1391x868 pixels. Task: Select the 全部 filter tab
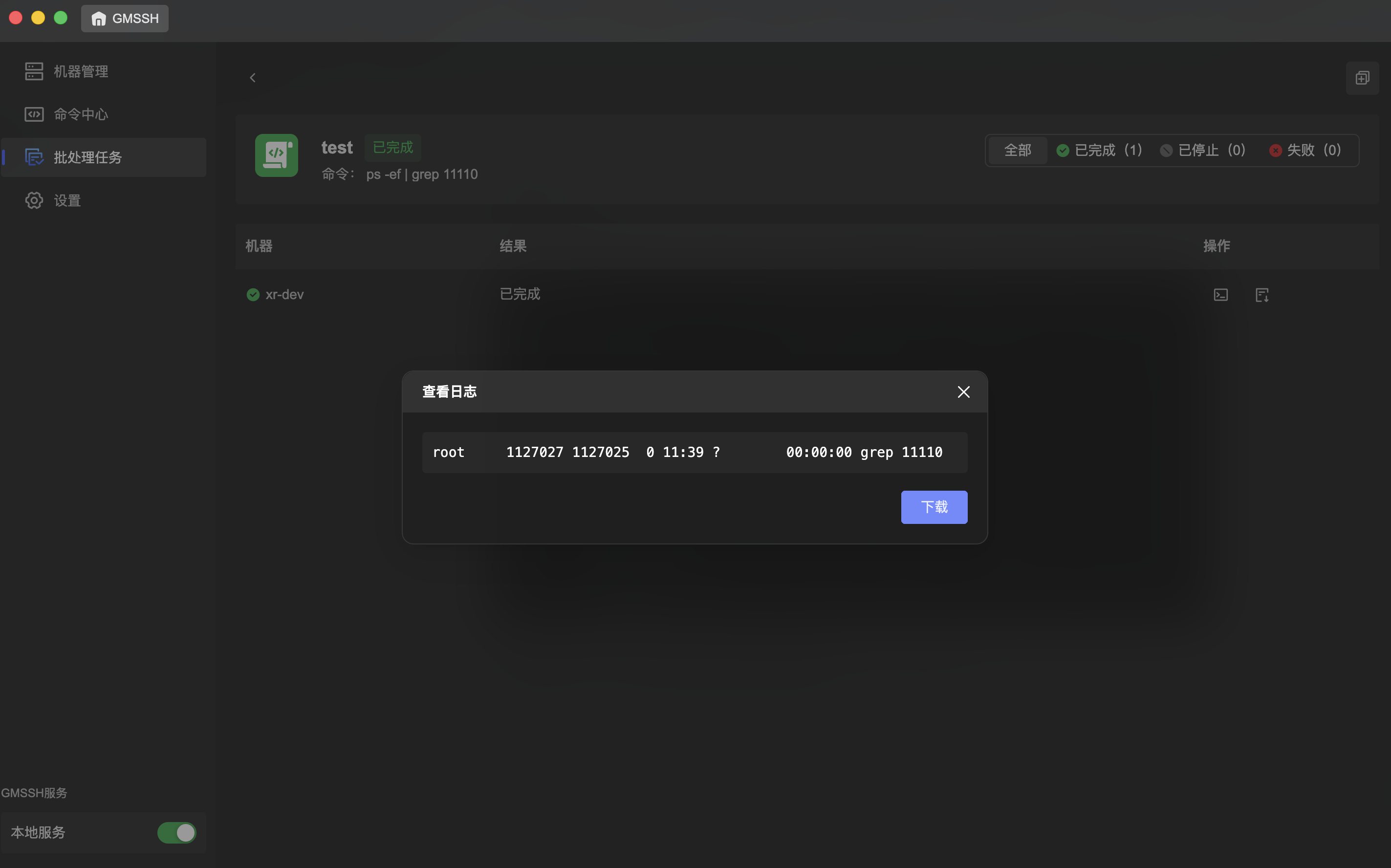tap(1017, 151)
